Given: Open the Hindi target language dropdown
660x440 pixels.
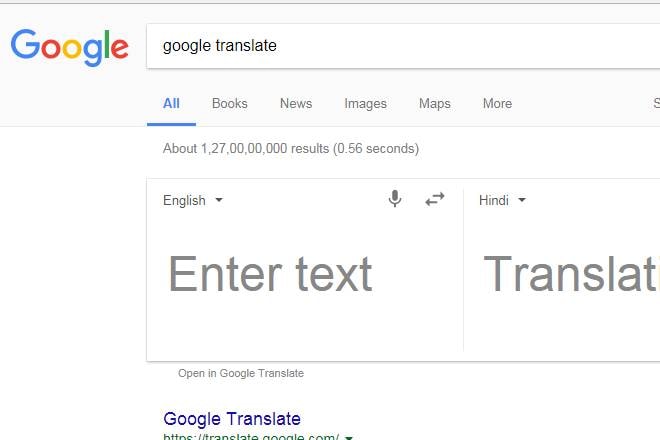Looking at the screenshot, I should tap(502, 200).
